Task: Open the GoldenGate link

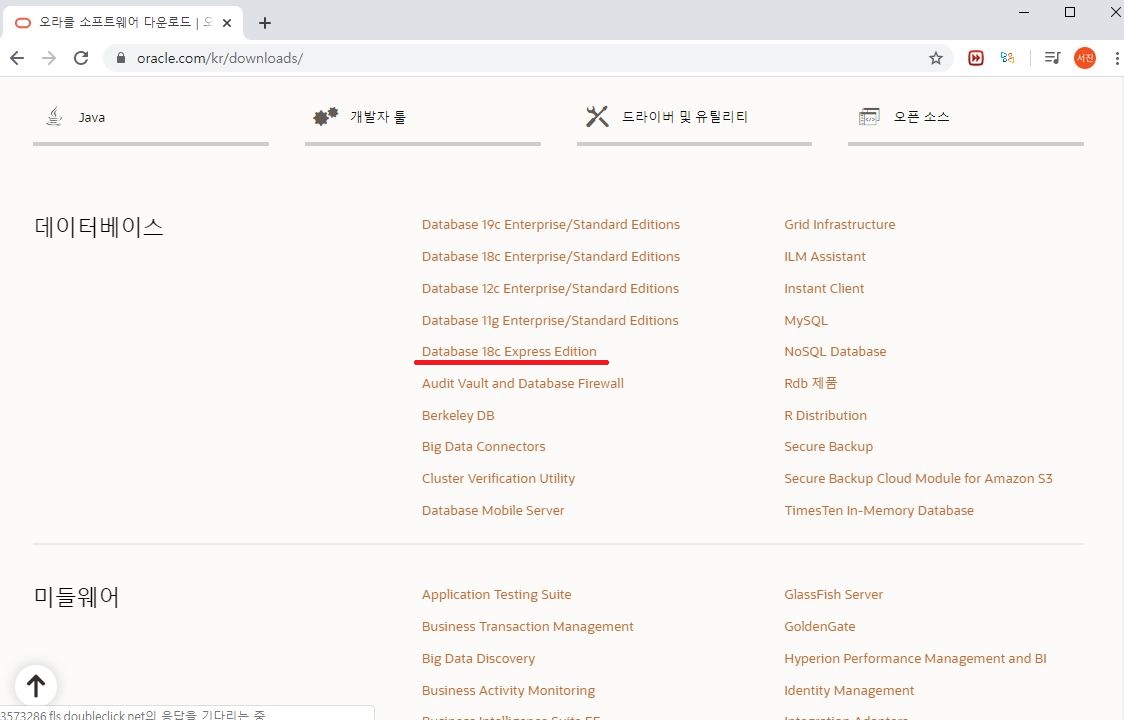Action: click(x=819, y=627)
